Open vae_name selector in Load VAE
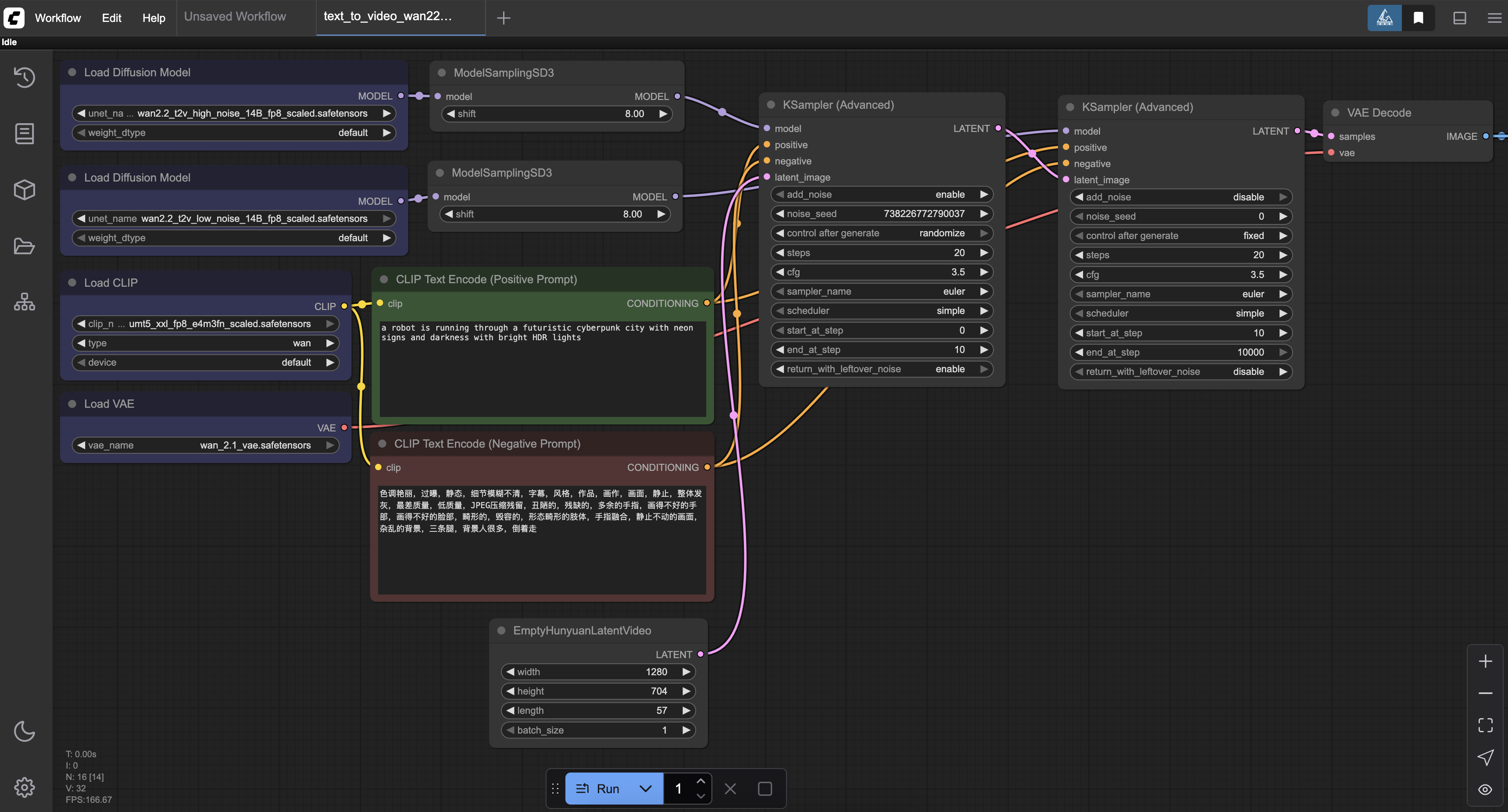1508x812 pixels. pyautogui.click(x=205, y=445)
